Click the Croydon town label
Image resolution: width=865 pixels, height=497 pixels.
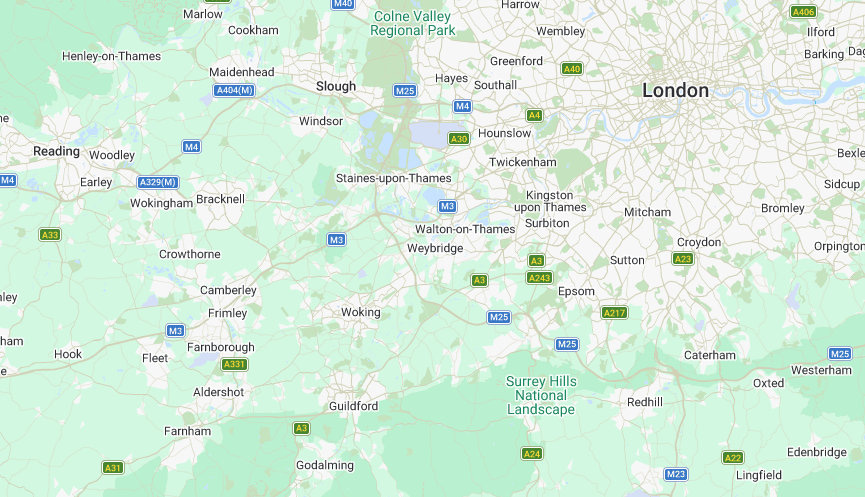click(x=699, y=242)
